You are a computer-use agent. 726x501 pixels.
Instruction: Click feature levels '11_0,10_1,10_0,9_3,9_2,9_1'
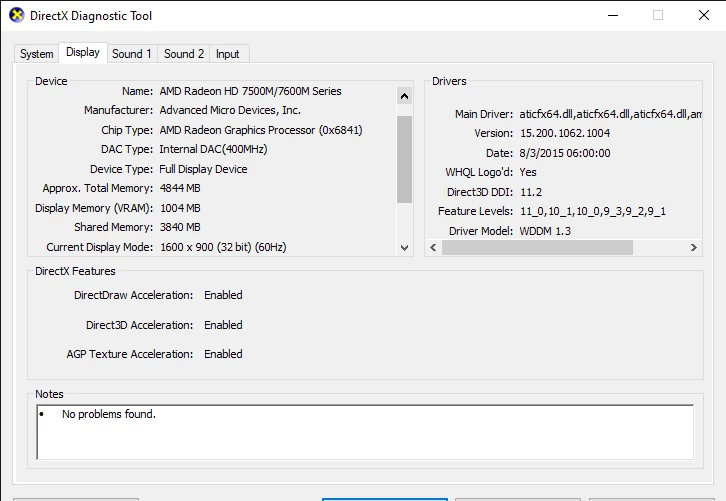click(593, 212)
